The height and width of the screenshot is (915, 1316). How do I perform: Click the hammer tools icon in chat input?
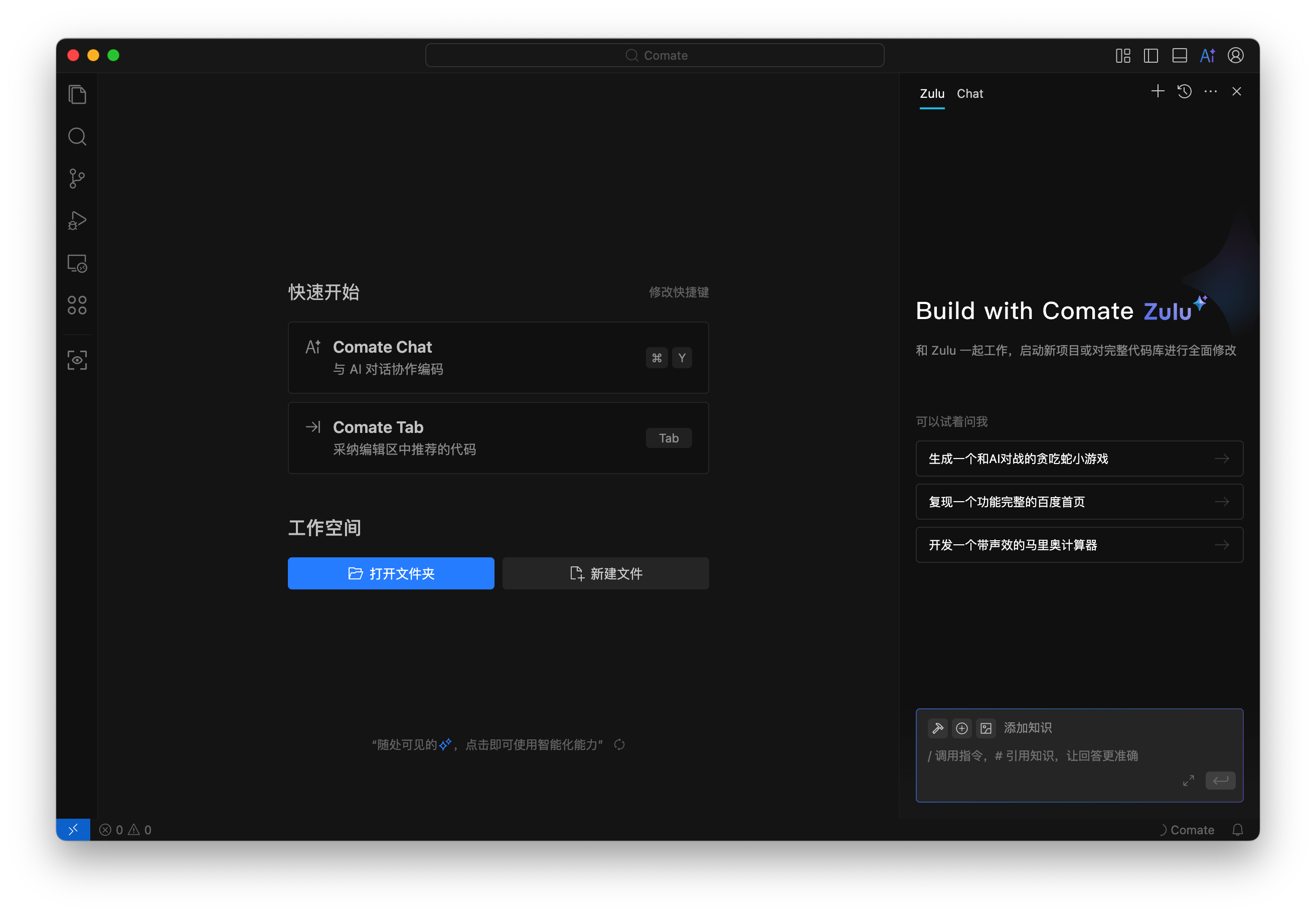[x=938, y=728]
